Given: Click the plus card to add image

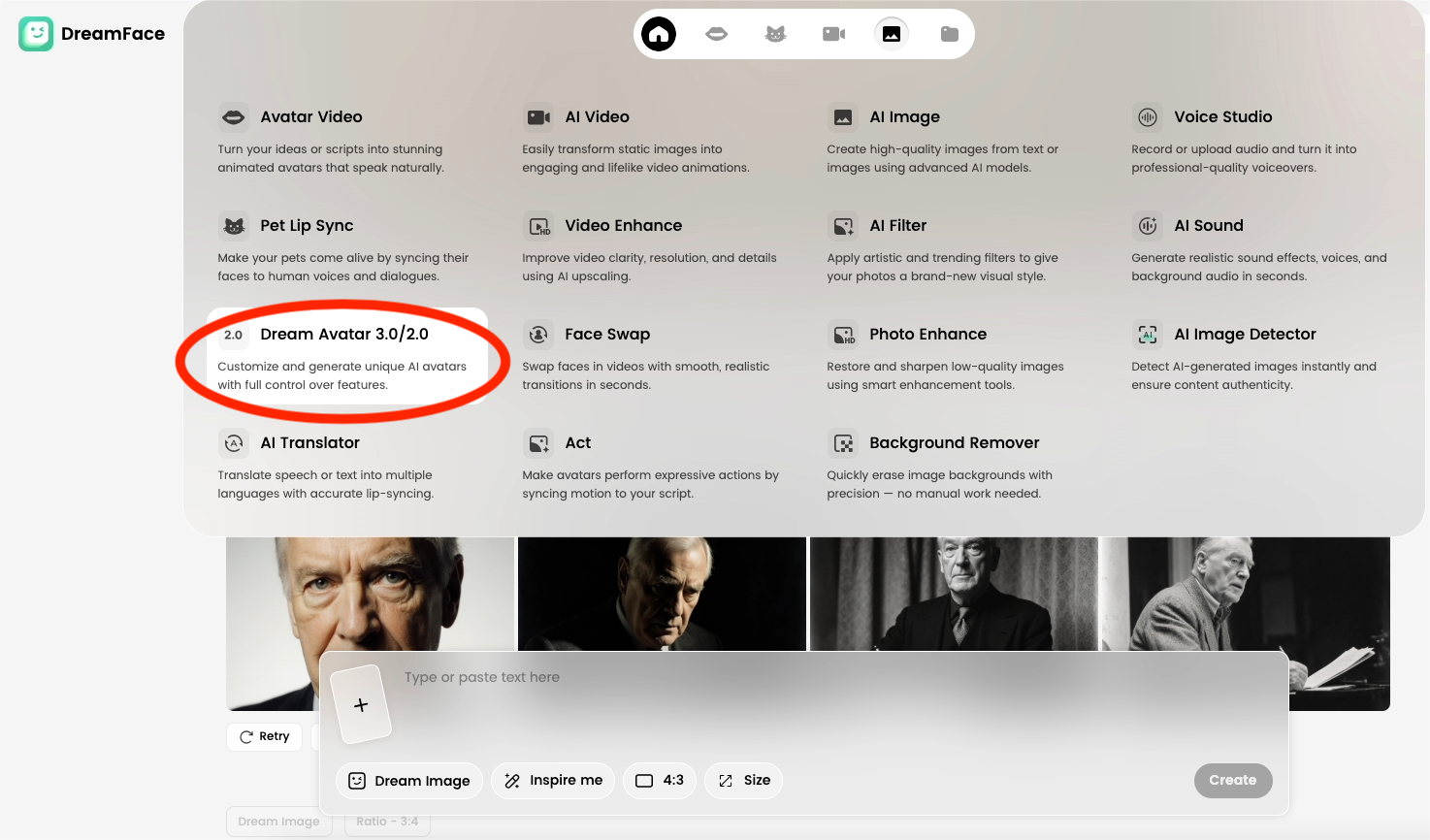Looking at the screenshot, I should click(361, 705).
